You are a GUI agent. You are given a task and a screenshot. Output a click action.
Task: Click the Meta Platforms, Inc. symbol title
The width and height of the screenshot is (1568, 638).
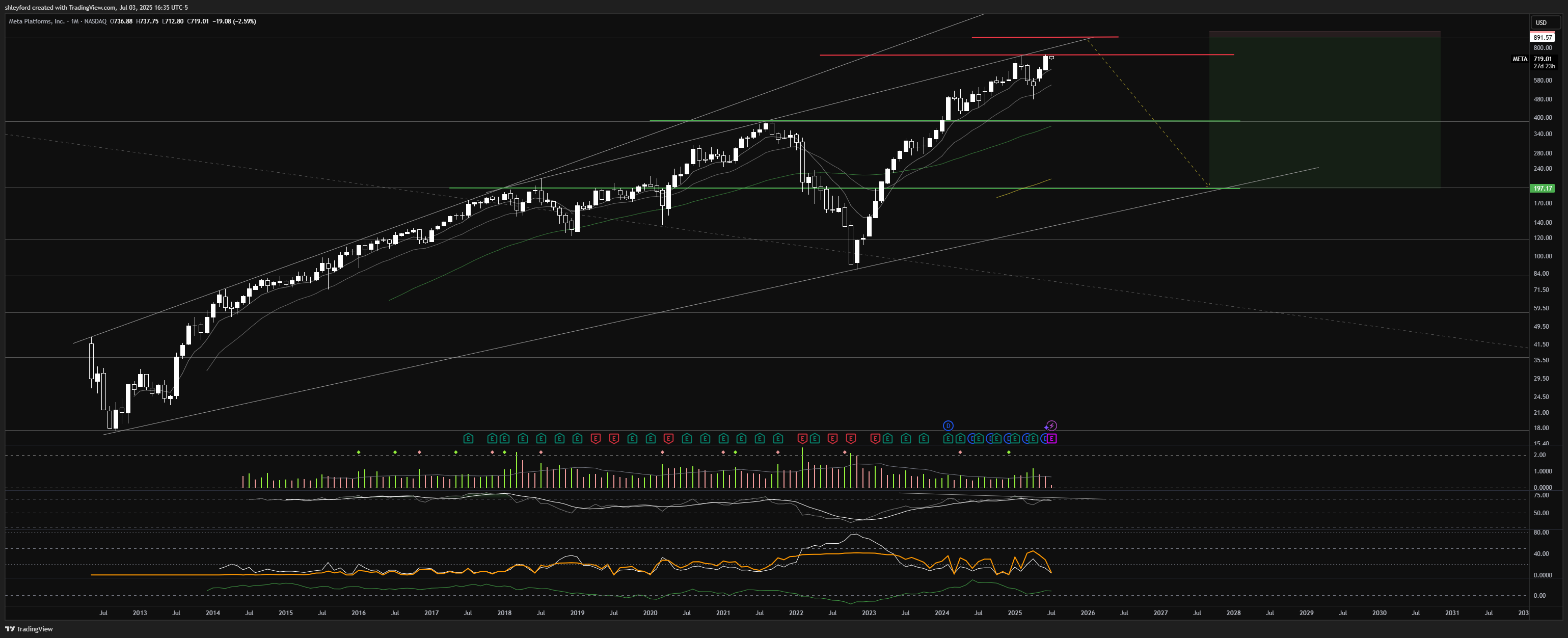(37, 21)
